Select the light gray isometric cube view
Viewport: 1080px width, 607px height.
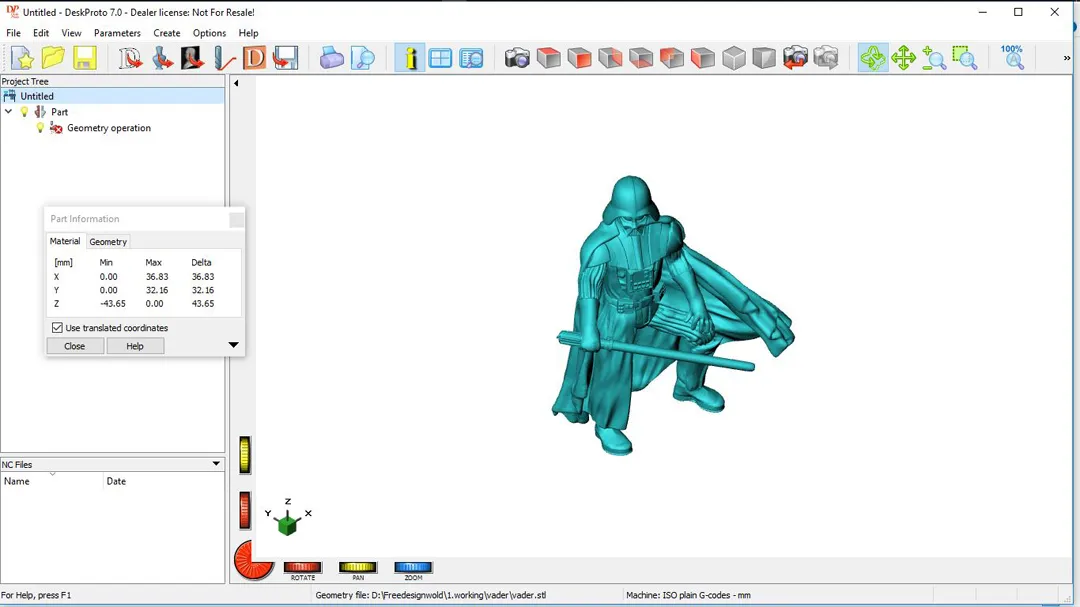click(734, 58)
